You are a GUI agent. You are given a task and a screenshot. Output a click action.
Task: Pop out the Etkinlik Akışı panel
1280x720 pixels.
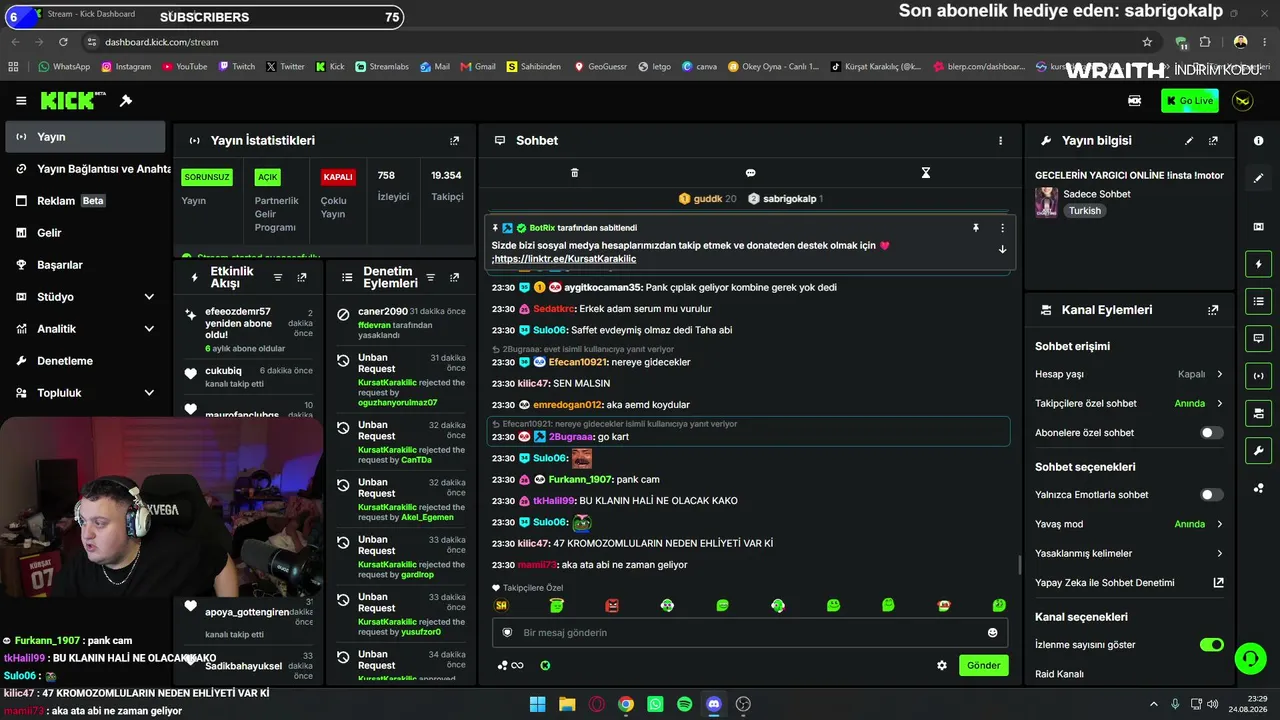(302, 277)
